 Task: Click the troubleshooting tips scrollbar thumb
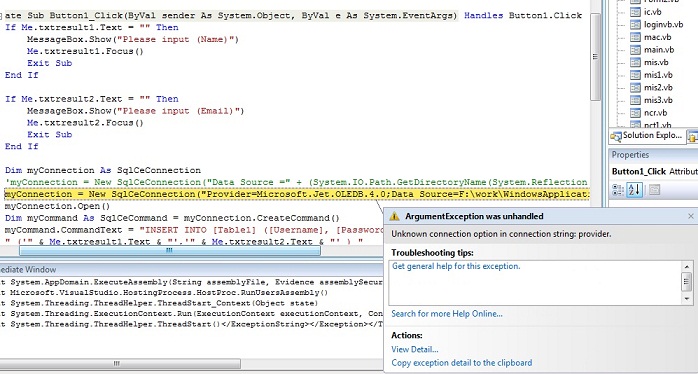[x=686, y=281]
